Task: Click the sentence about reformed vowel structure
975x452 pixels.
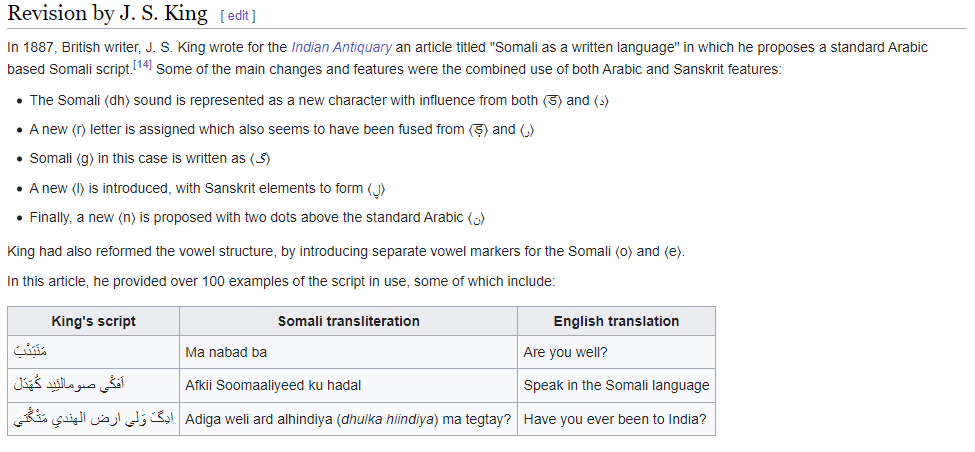Action: [346, 251]
